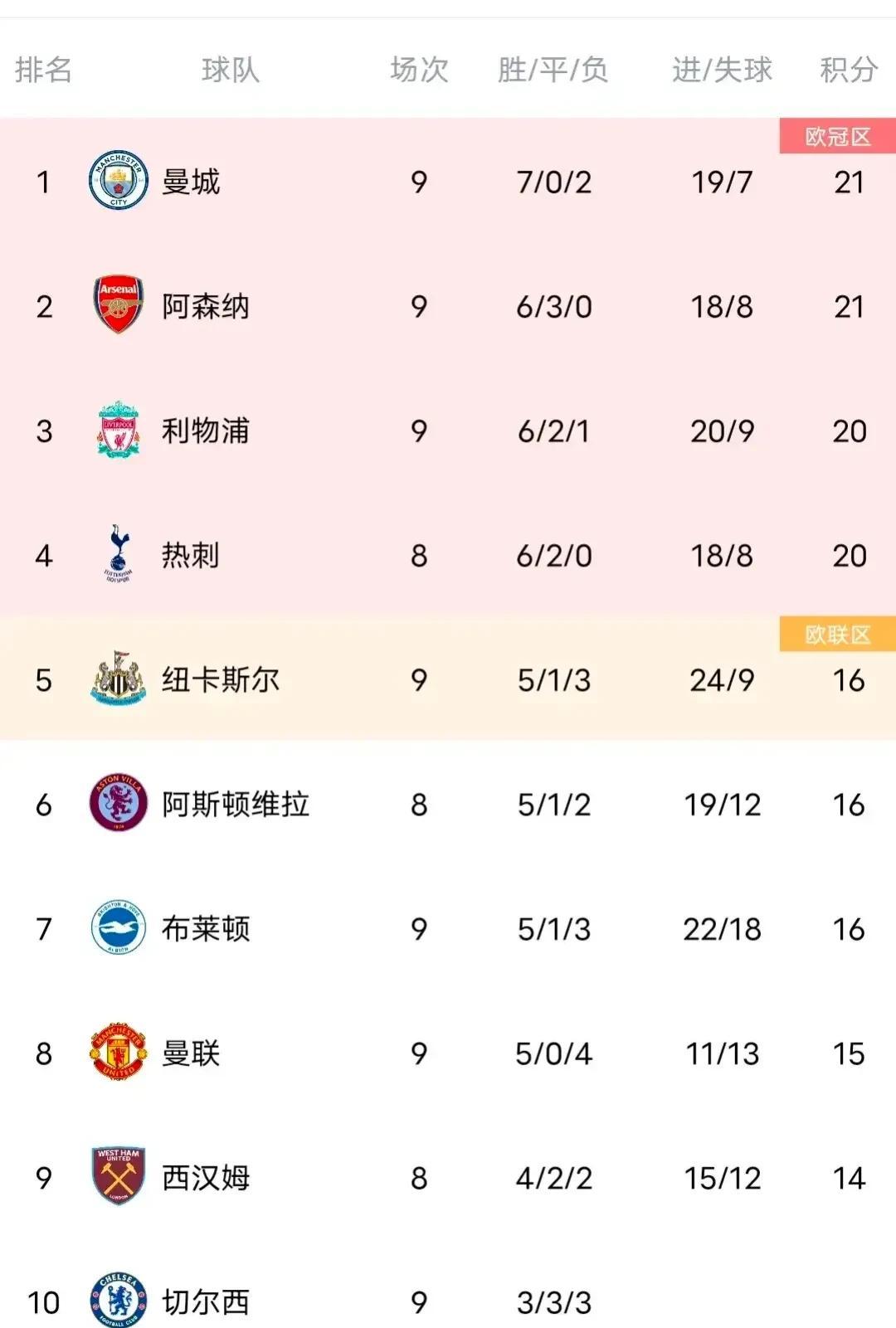Tap the Arsenal club crest
This screenshot has height=1328, width=896.
(118, 304)
